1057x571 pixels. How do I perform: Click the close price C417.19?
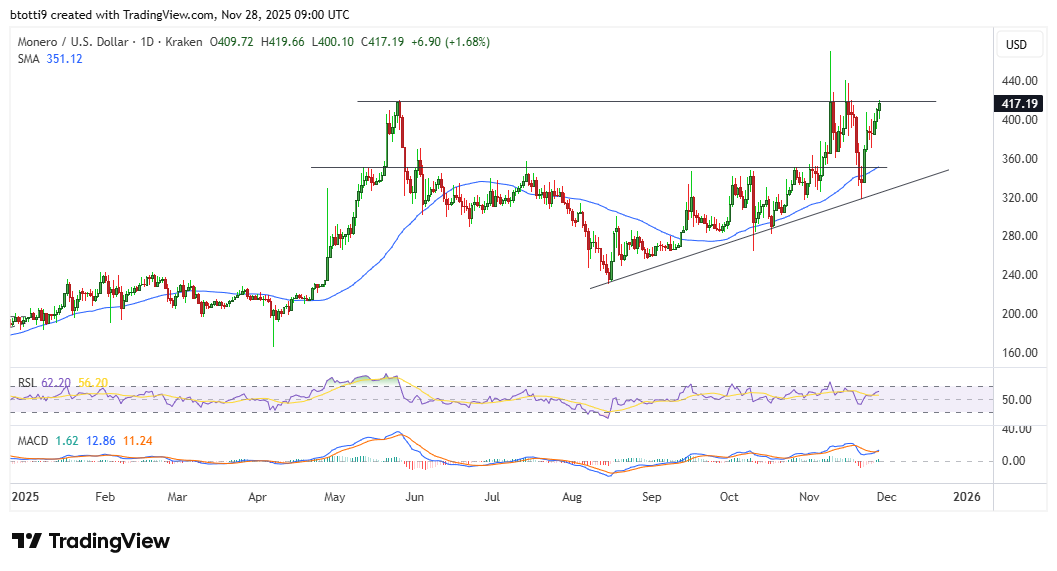point(382,42)
